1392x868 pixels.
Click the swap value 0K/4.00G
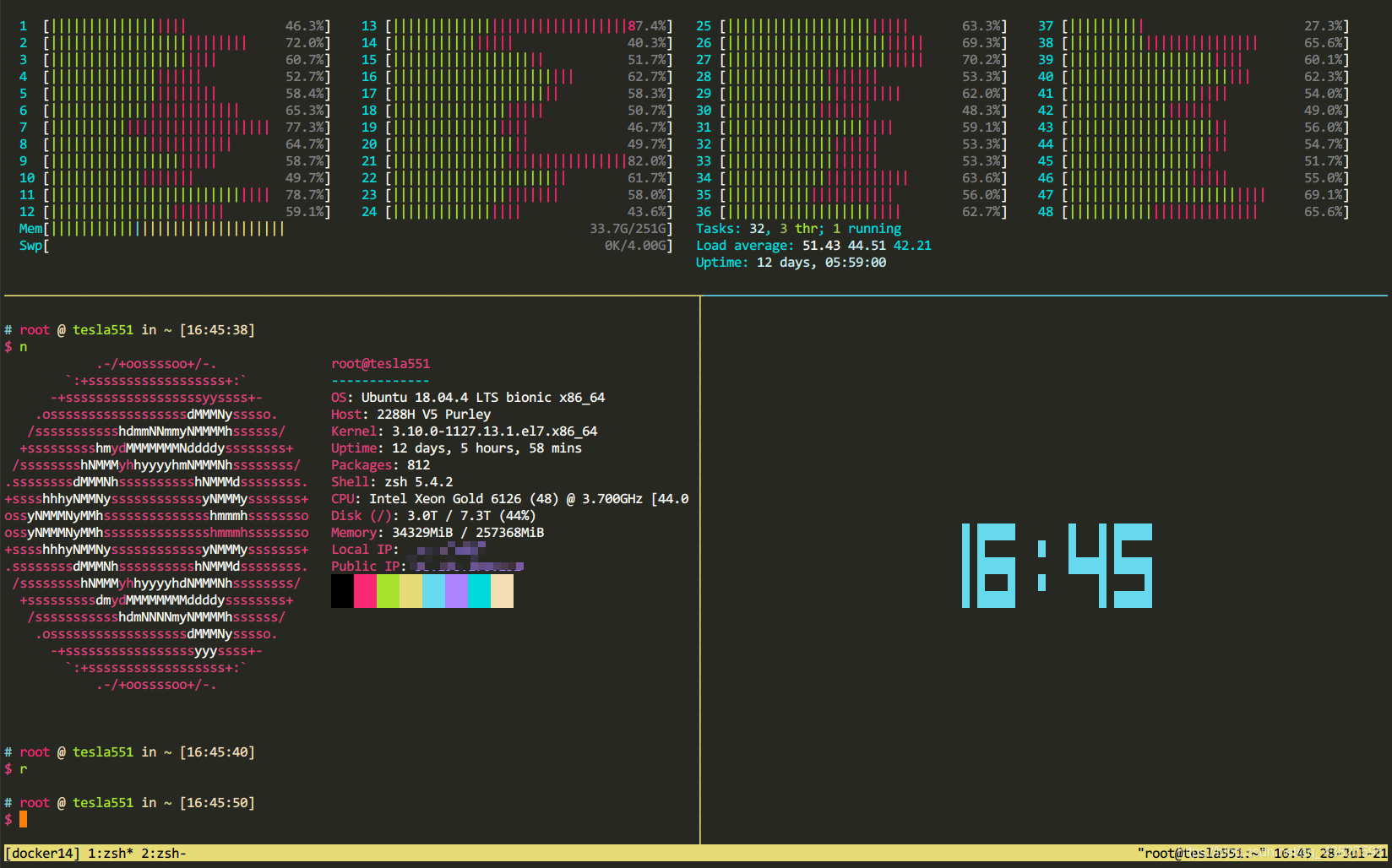click(635, 246)
